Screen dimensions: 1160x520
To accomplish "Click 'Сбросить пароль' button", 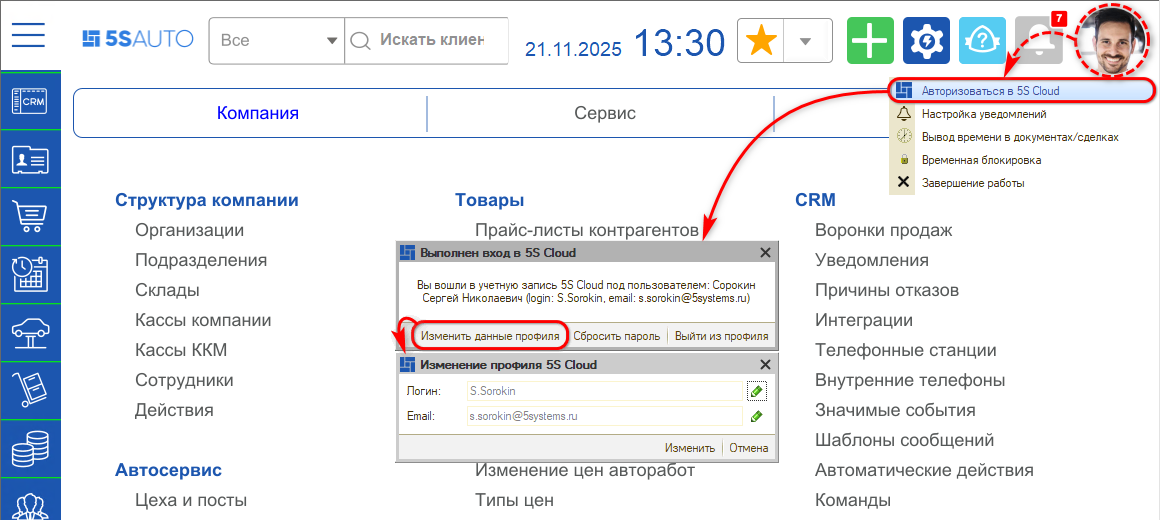I will pos(617,336).
